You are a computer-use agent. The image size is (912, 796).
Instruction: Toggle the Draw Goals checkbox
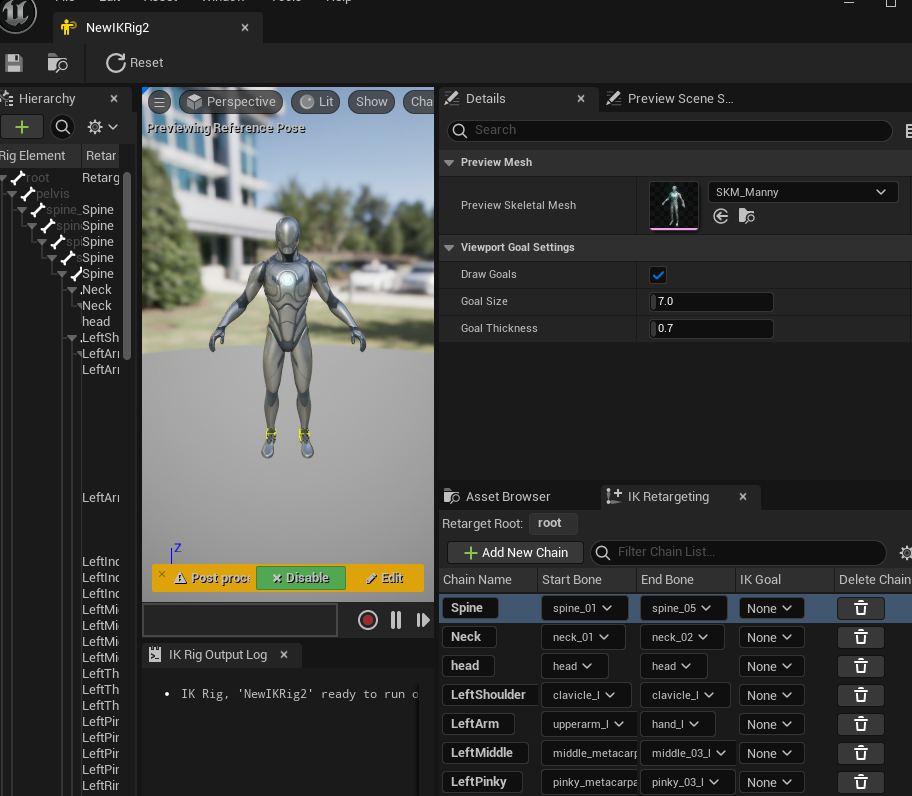click(658, 275)
